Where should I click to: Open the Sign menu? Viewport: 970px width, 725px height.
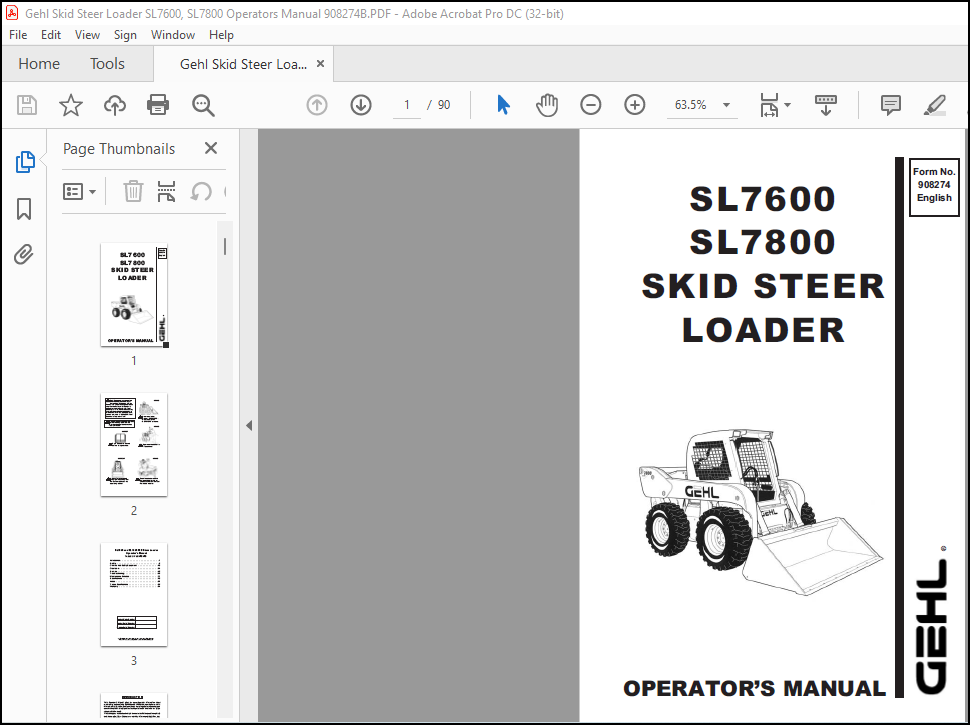[125, 35]
